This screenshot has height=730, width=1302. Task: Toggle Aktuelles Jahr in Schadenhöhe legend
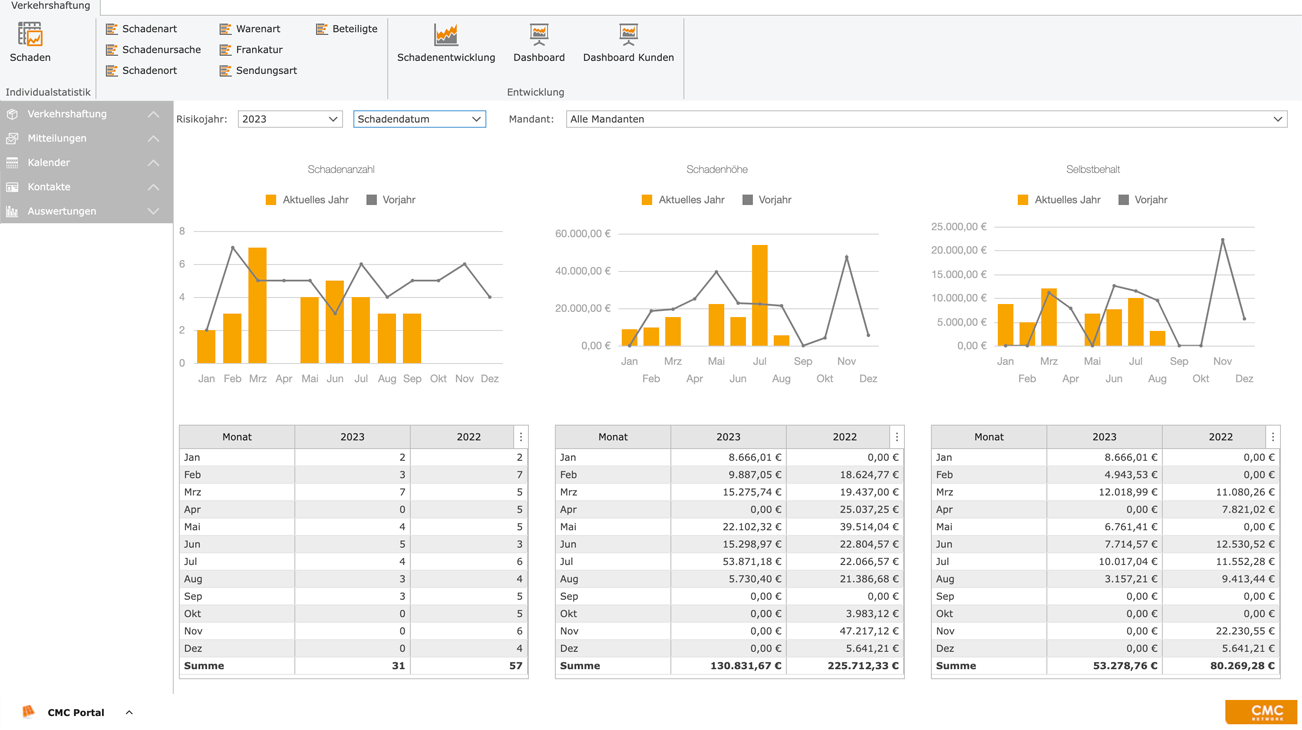683,200
